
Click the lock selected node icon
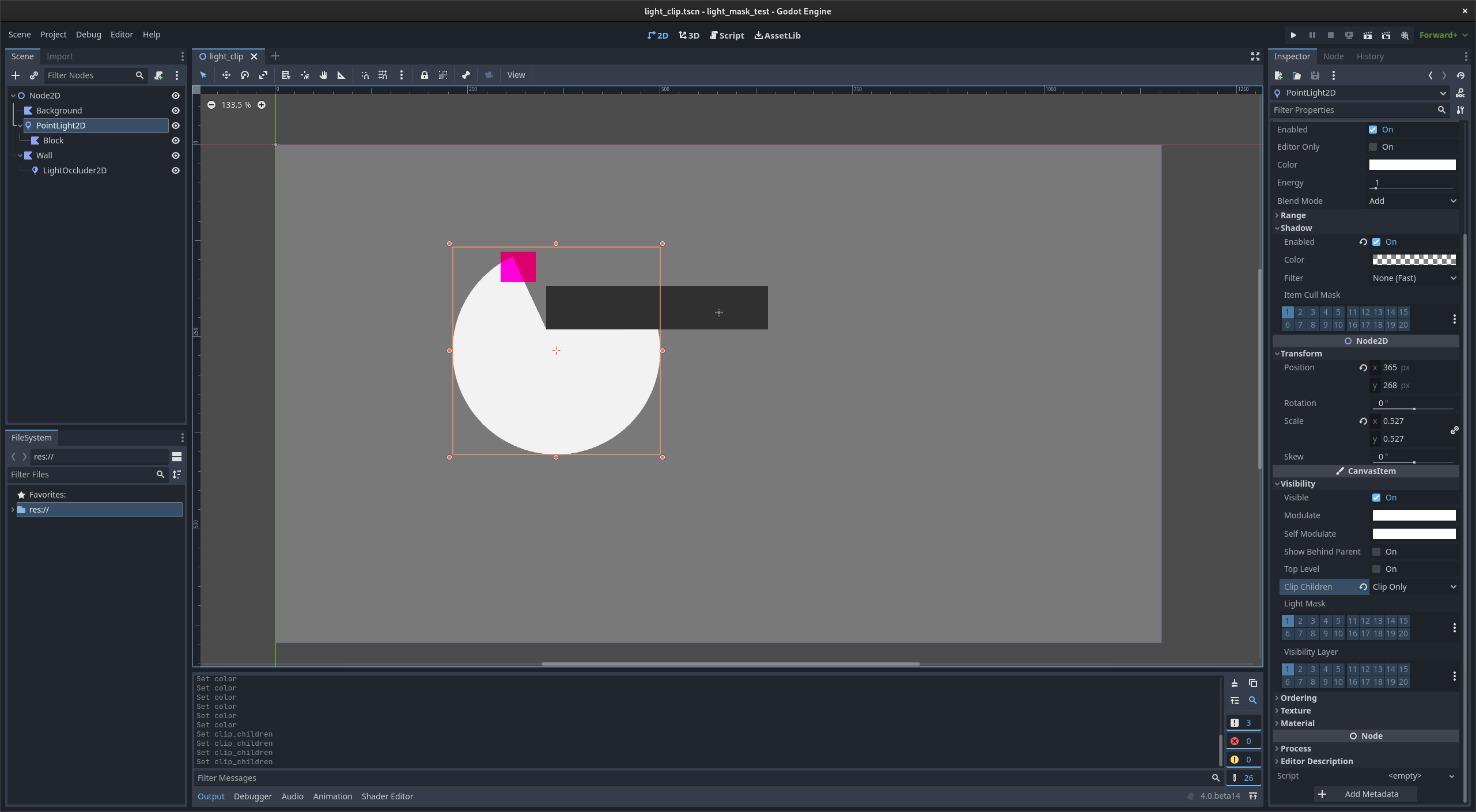pyautogui.click(x=425, y=75)
